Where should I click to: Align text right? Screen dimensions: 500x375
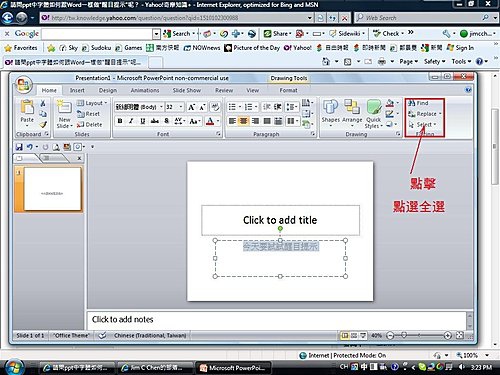255,121
